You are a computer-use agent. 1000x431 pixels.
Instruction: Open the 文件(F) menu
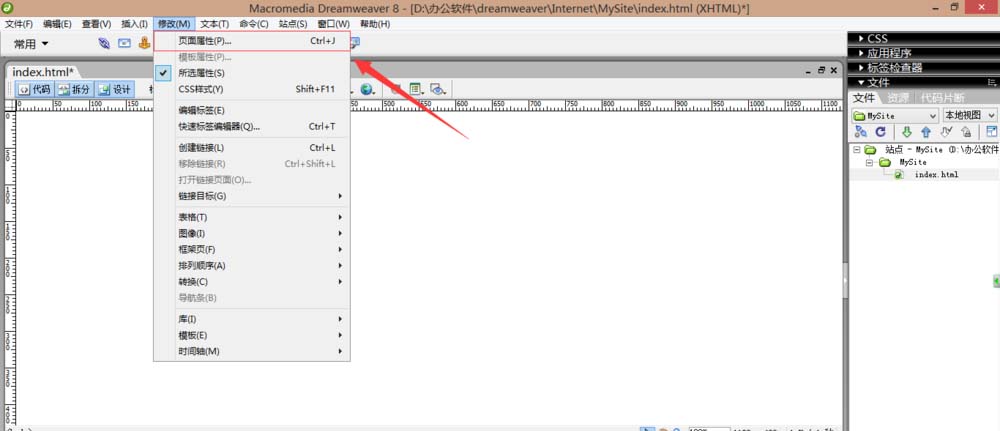coord(19,24)
